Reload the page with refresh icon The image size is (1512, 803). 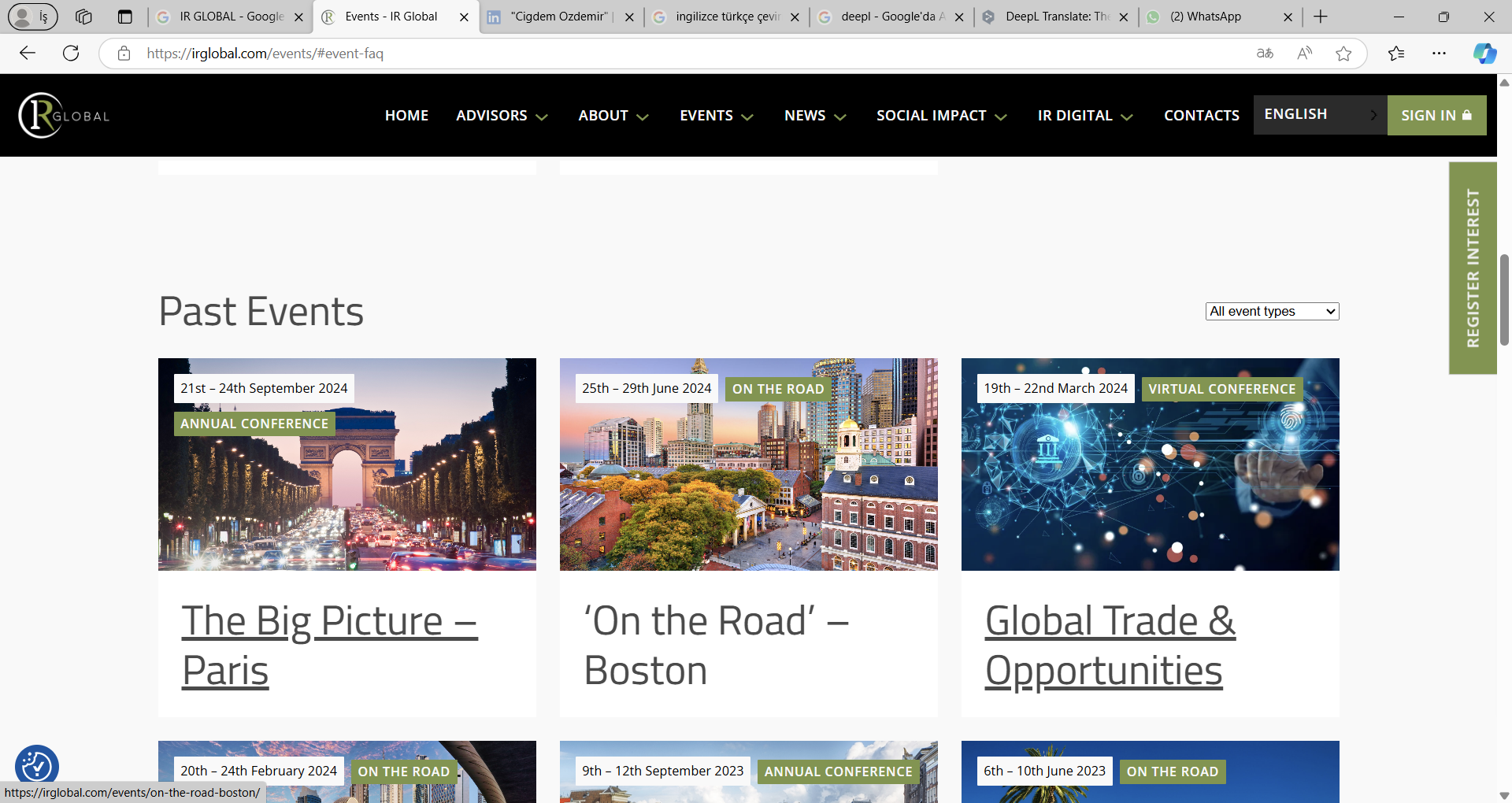click(x=71, y=53)
